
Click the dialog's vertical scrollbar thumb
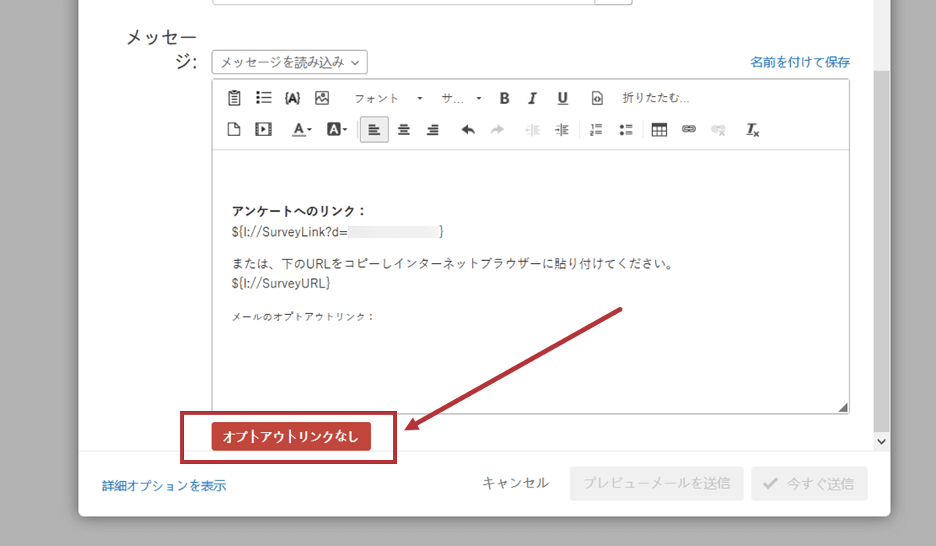[882, 251]
